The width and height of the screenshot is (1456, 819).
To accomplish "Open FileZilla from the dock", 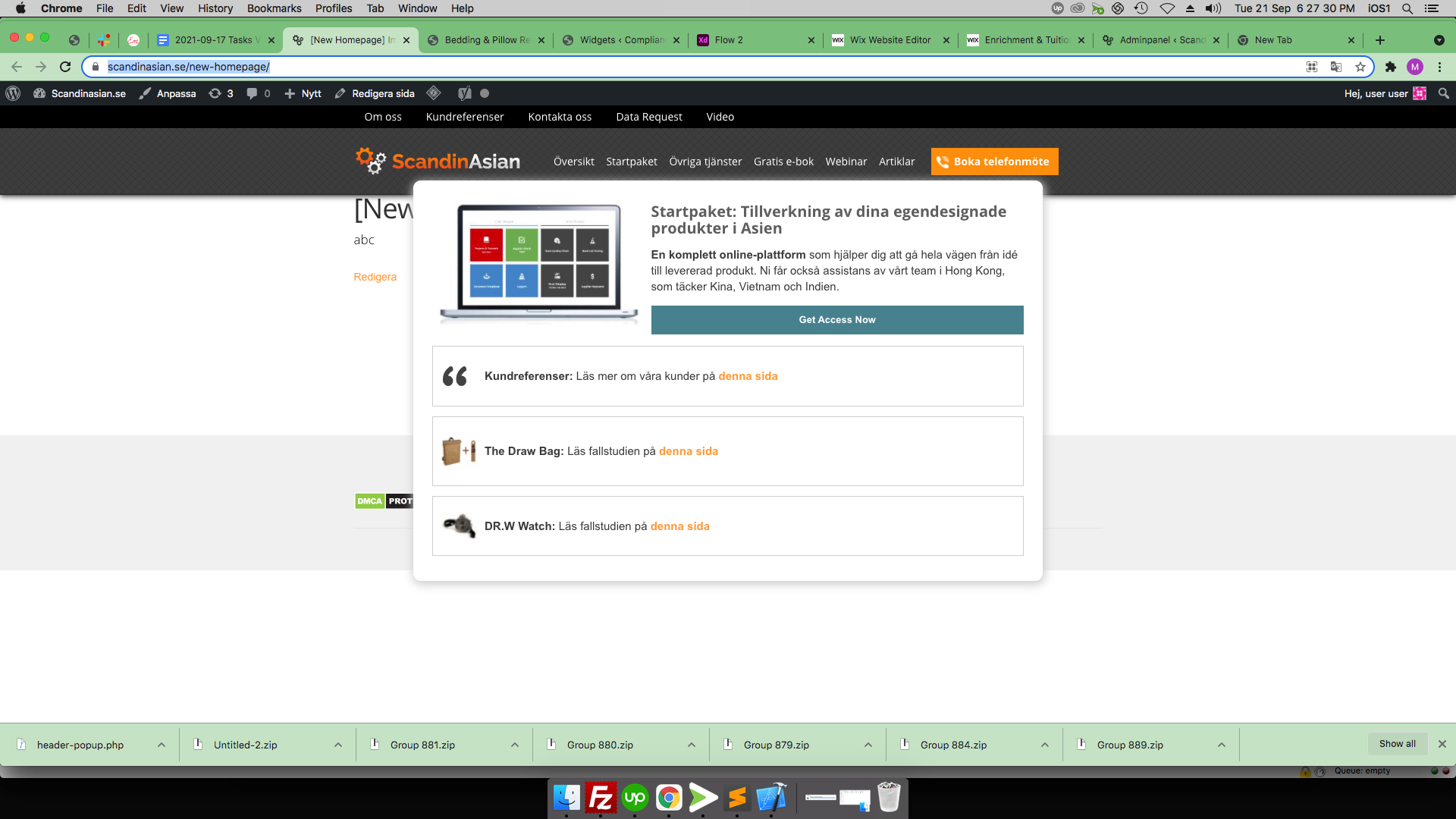I will [x=601, y=798].
